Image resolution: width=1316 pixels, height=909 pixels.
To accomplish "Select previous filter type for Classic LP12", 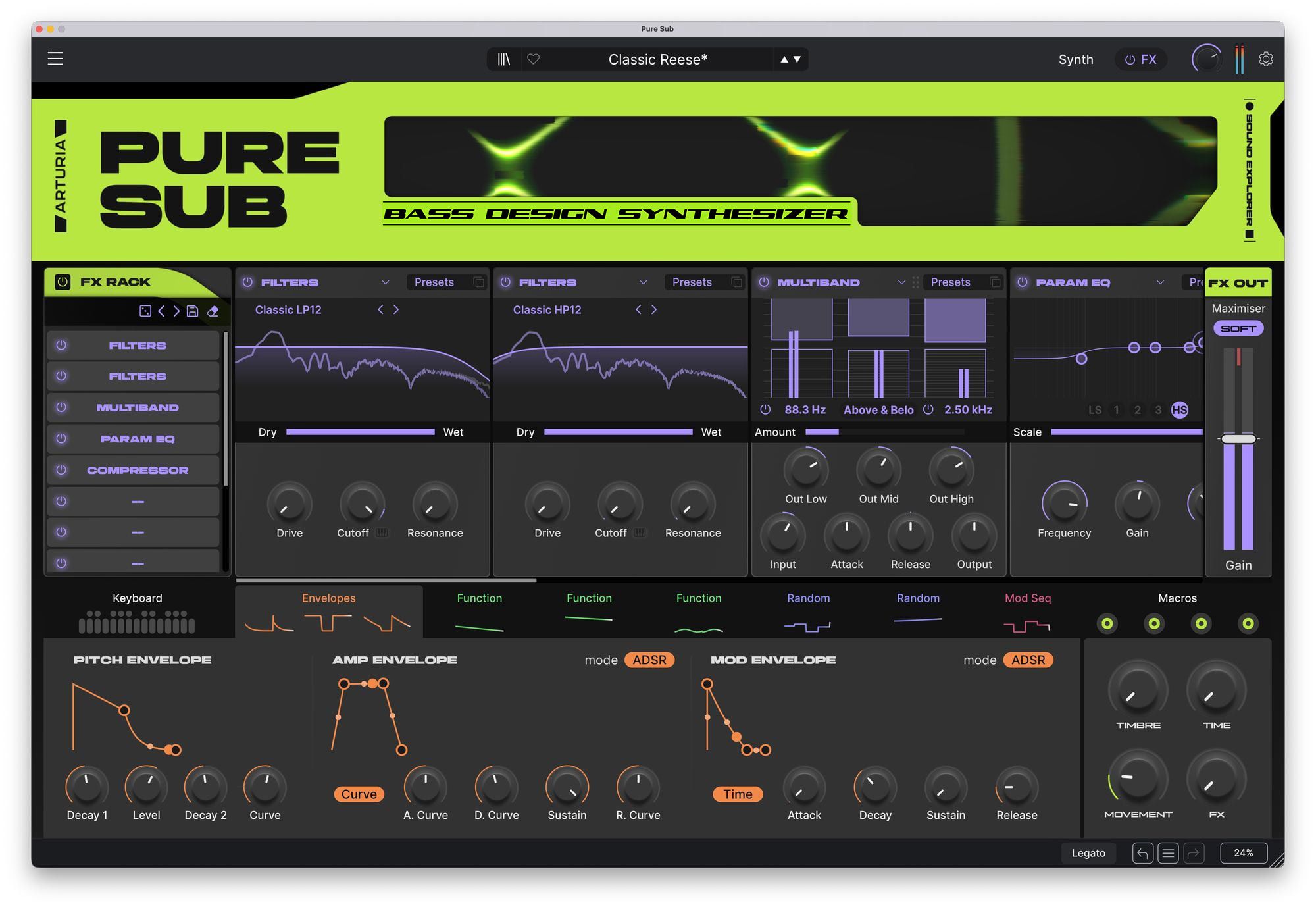I will (380, 309).
